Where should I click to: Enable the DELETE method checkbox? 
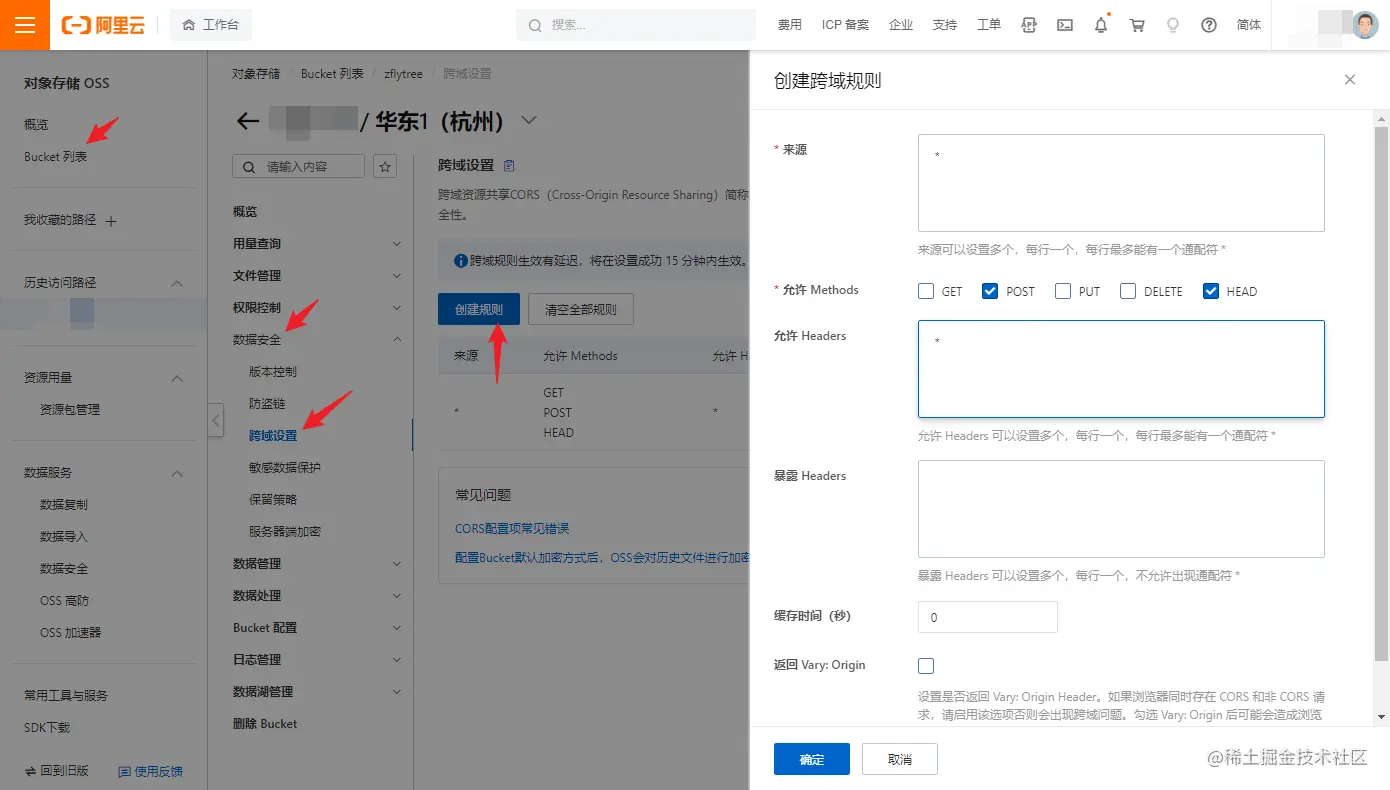[1128, 291]
